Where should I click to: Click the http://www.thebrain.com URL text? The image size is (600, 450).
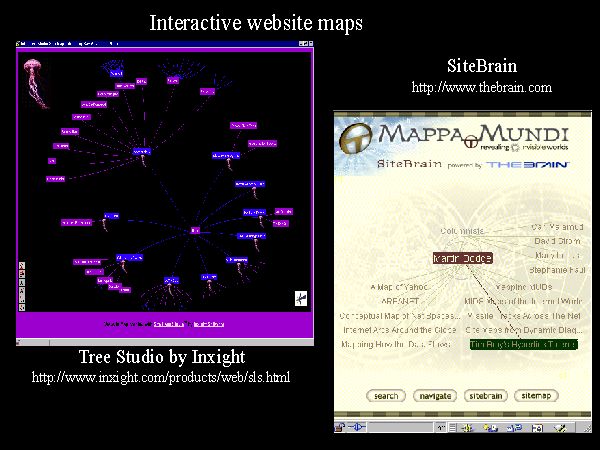pyautogui.click(x=482, y=87)
